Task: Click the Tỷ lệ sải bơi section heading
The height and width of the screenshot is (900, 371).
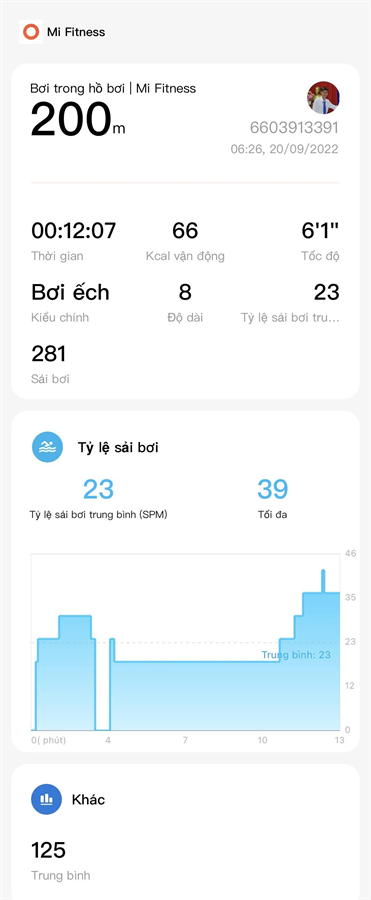Action: tap(118, 448)
